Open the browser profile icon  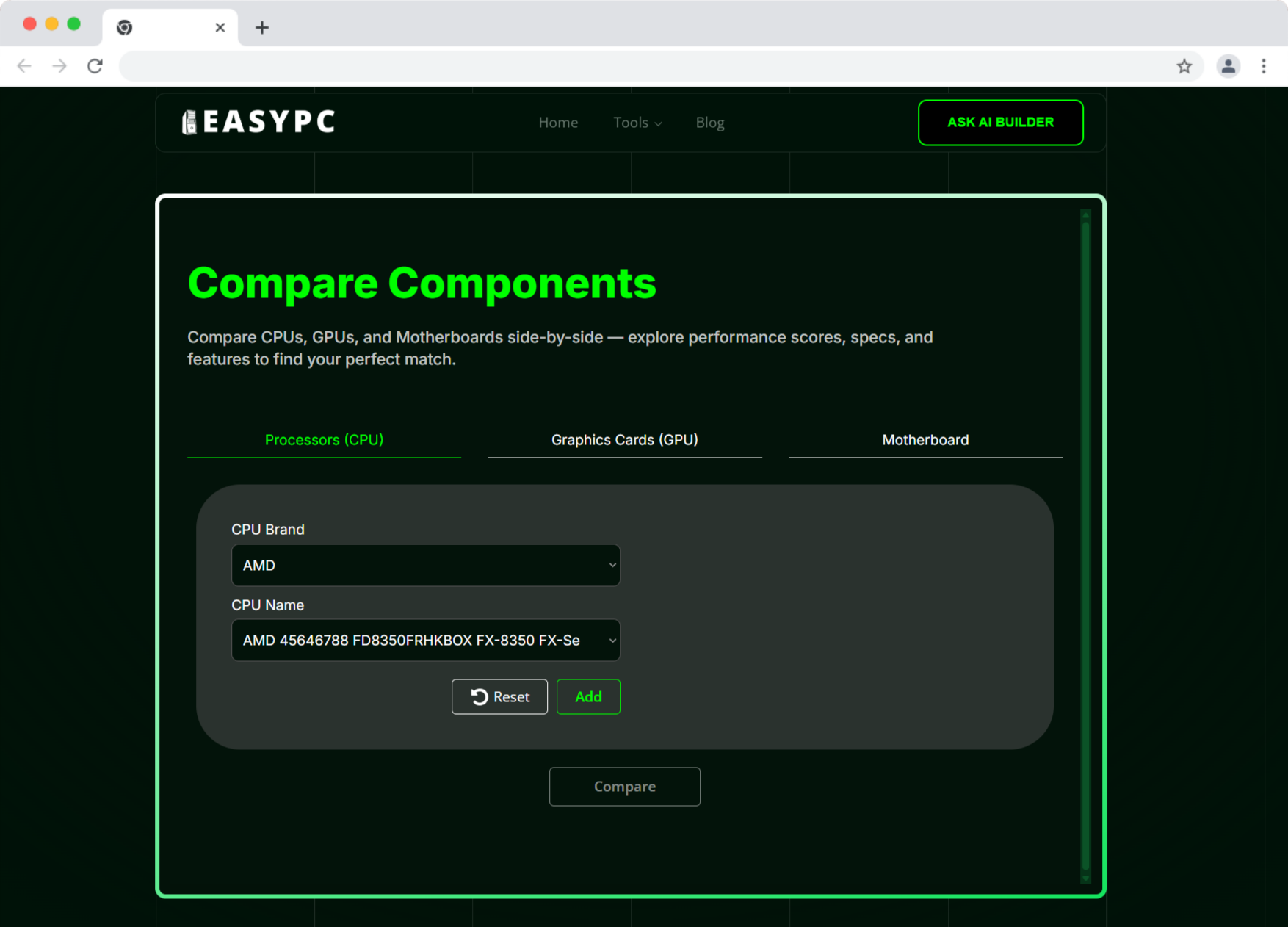click(x=1228, y=66)
